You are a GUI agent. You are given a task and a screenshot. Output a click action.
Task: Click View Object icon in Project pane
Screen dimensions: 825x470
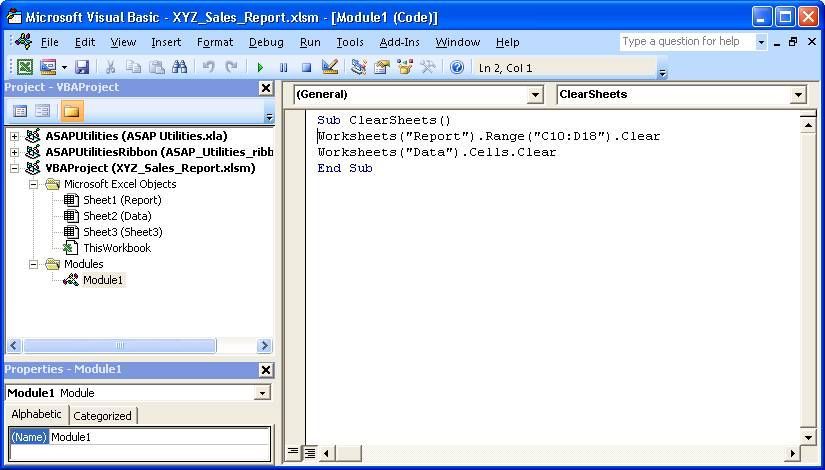click(x=43, y=111)
